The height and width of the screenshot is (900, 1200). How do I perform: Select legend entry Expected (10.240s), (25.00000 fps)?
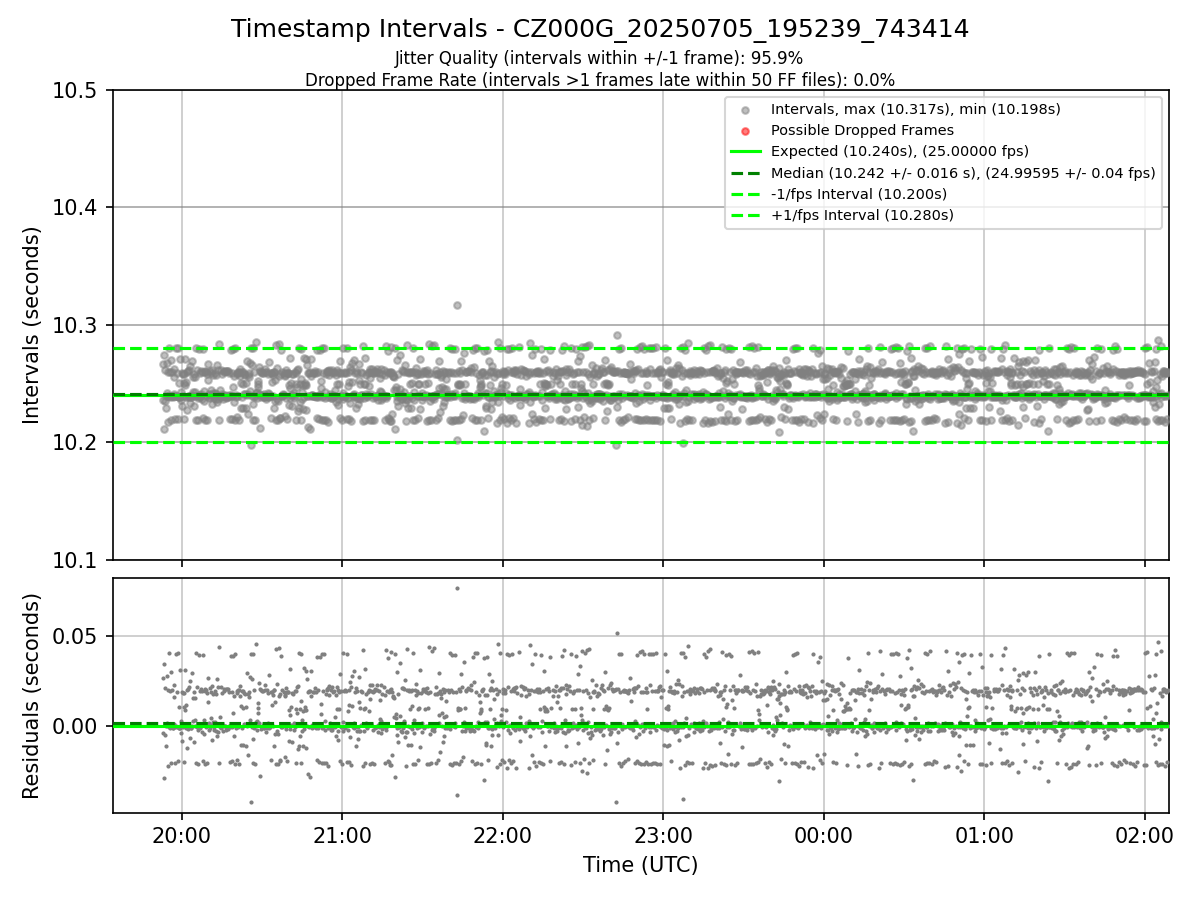click(900, 151)
